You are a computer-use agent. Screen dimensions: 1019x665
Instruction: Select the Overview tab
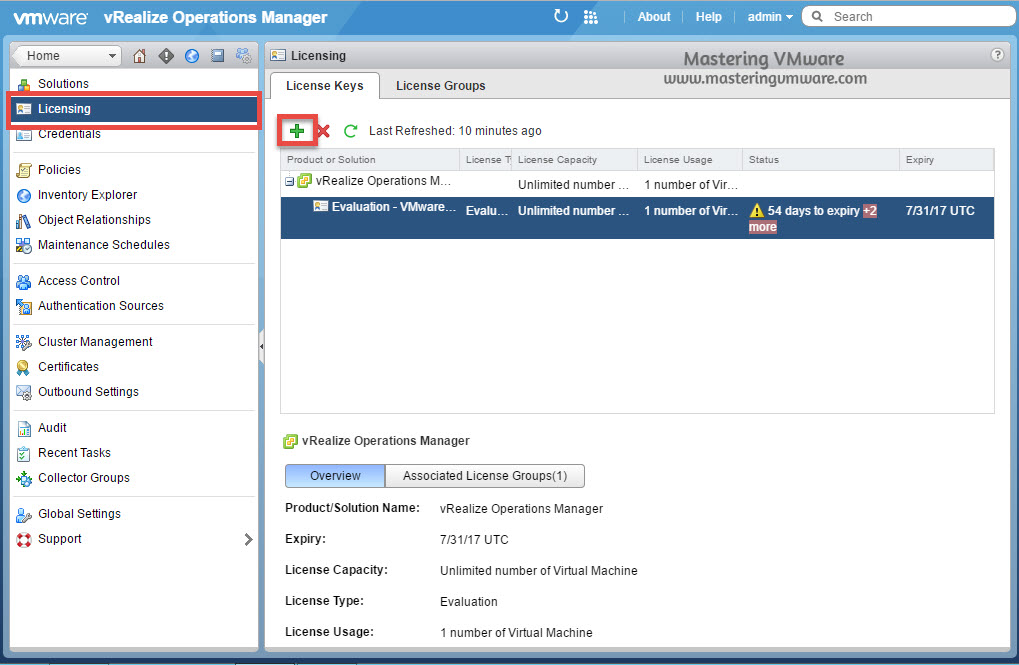(x=335, y=476)
